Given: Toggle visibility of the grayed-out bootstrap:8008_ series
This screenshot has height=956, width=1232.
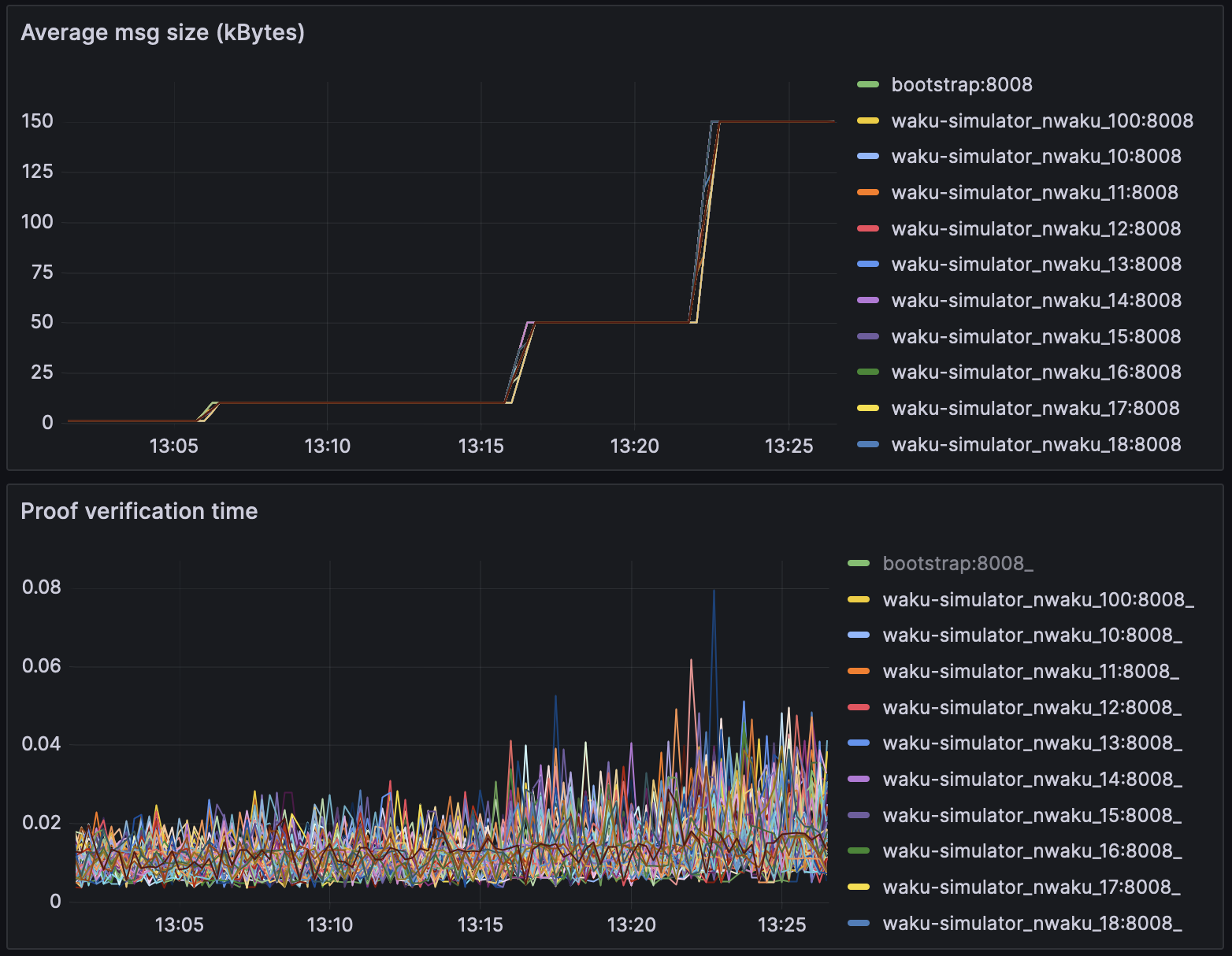Looking at the screenshot, I should pyautogui.click(x=958, y=563).
